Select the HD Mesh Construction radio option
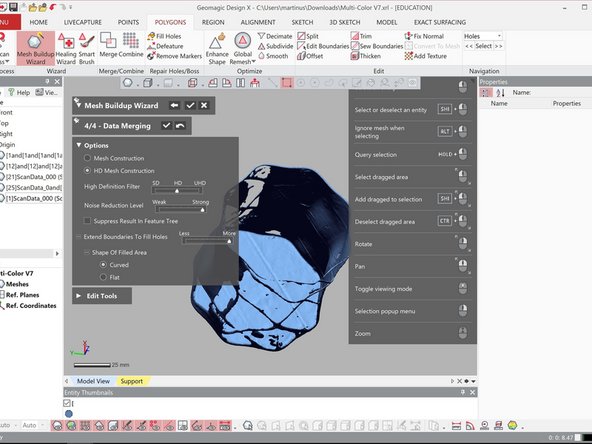This screenshot has height=444, width=592. tap(87, 171)
